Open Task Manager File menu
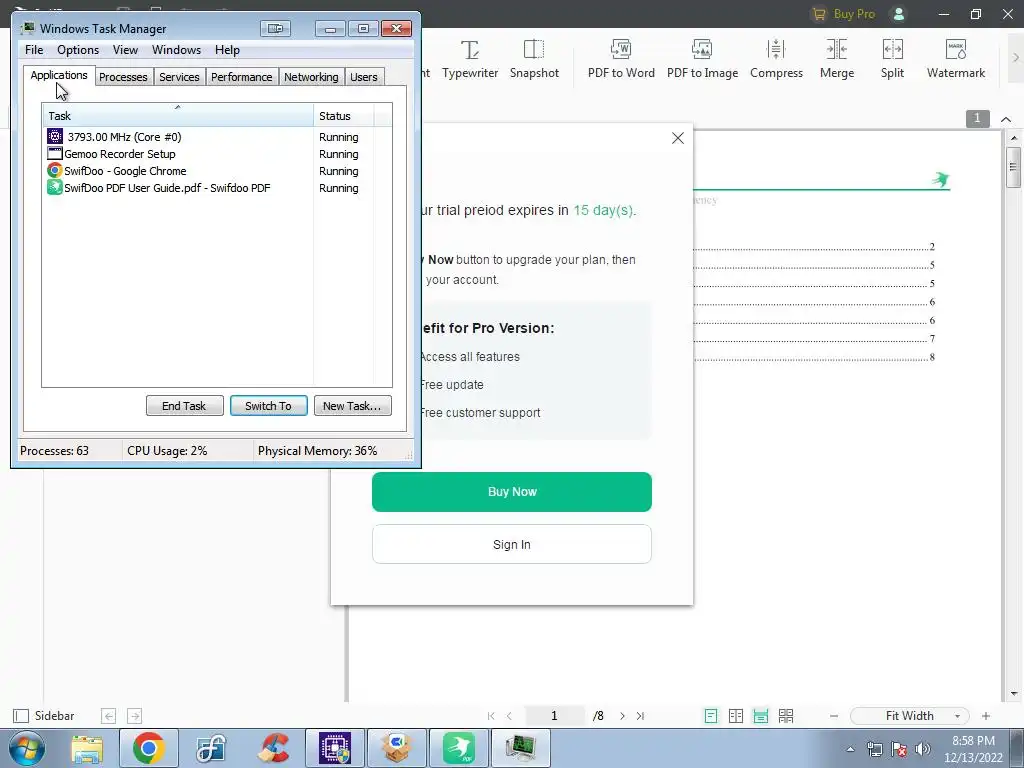 [34, 50]
